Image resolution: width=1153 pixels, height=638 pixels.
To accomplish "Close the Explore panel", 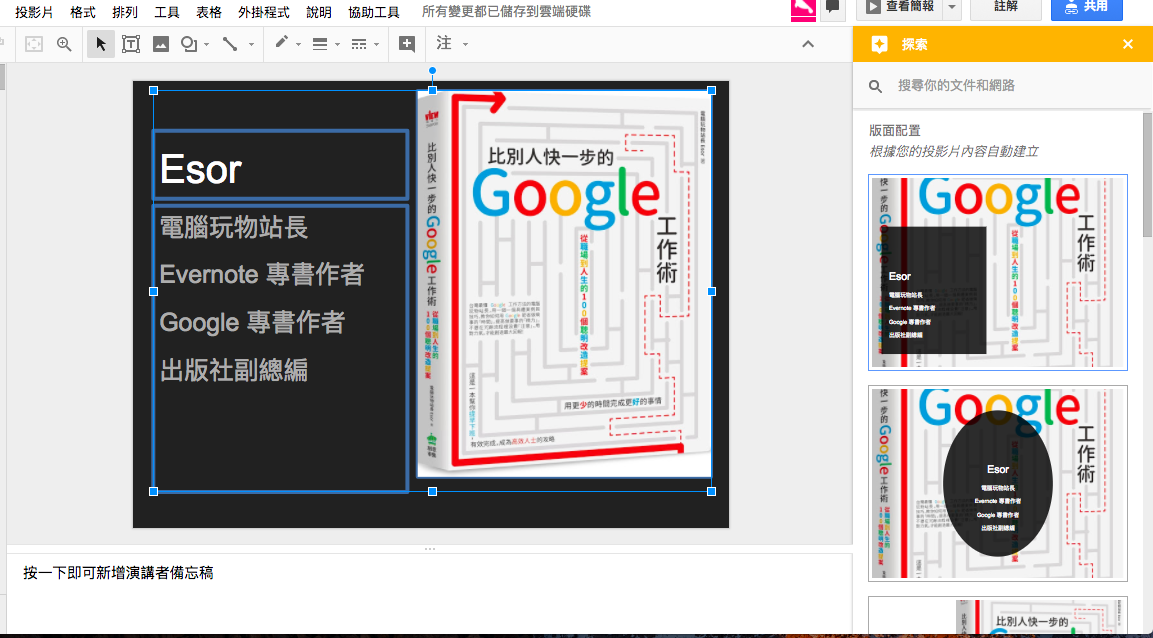I will click(1128, 44).
